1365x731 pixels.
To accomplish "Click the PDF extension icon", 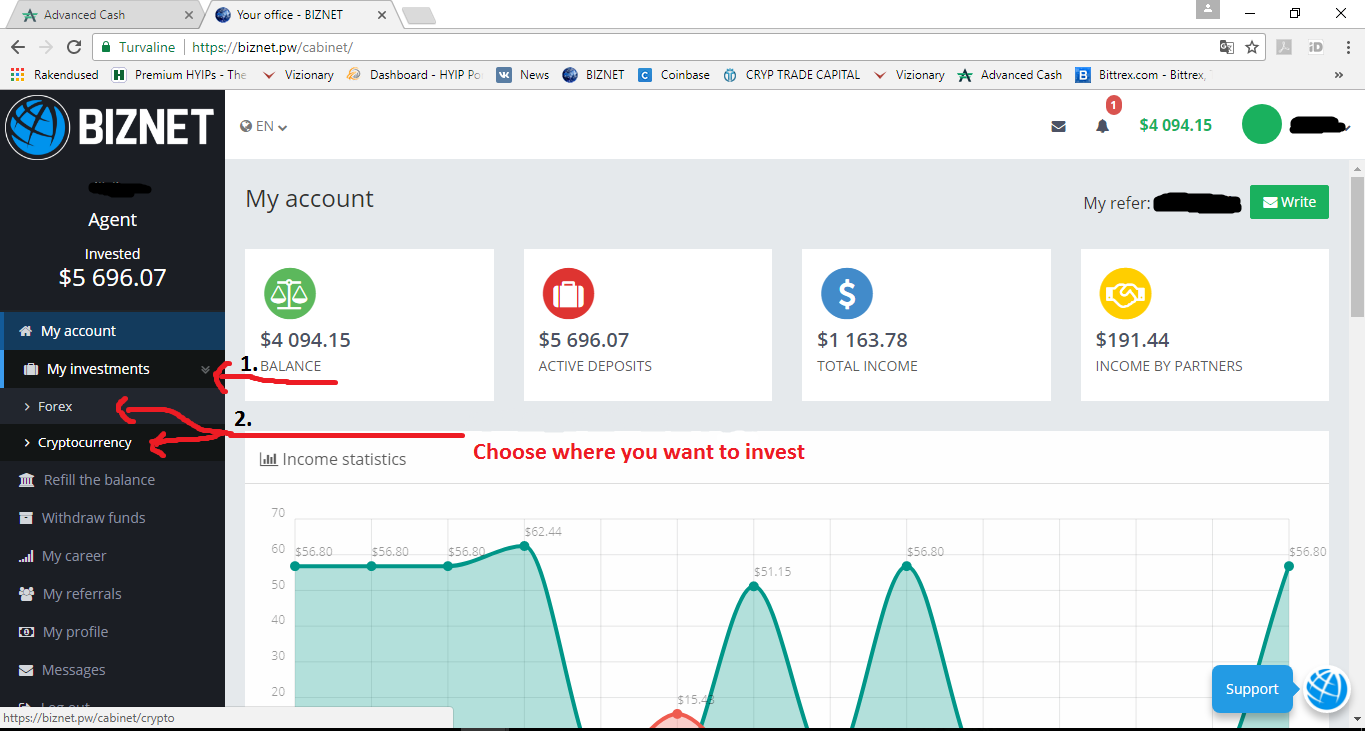I will tap(1284, 47).
